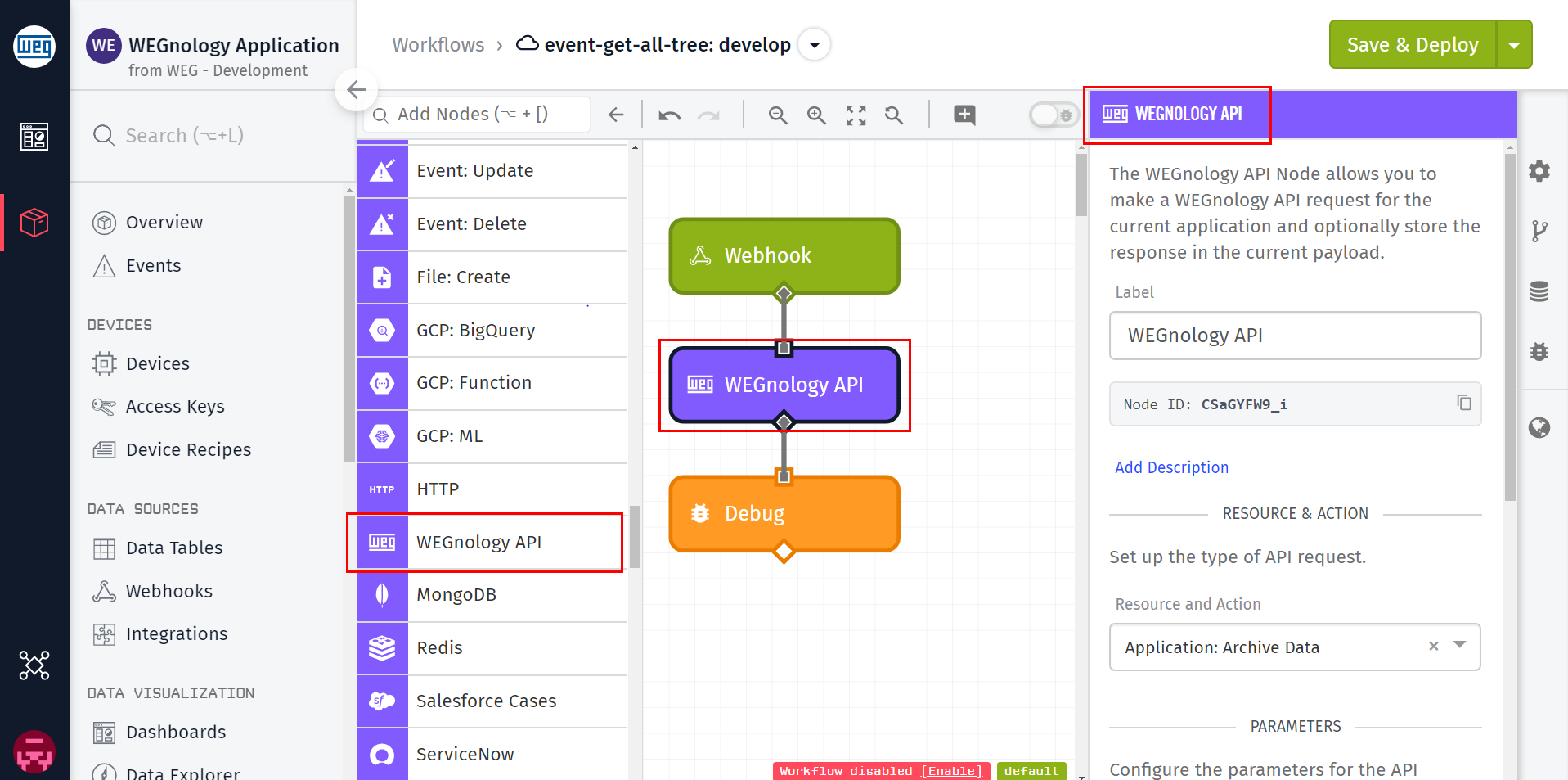Click the default version tag
The image size is (1568, 780).
[x=1031, y=771]
